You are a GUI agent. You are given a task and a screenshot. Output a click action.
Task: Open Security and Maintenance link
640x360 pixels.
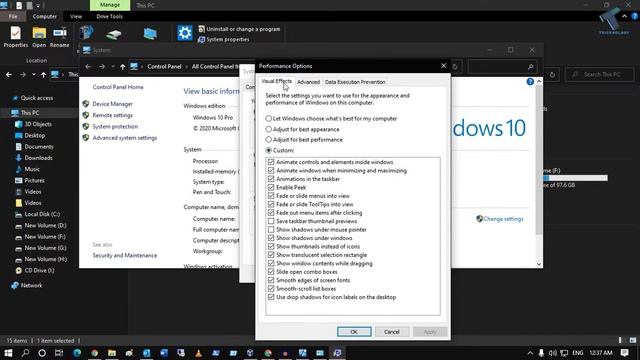coord(124,256)
